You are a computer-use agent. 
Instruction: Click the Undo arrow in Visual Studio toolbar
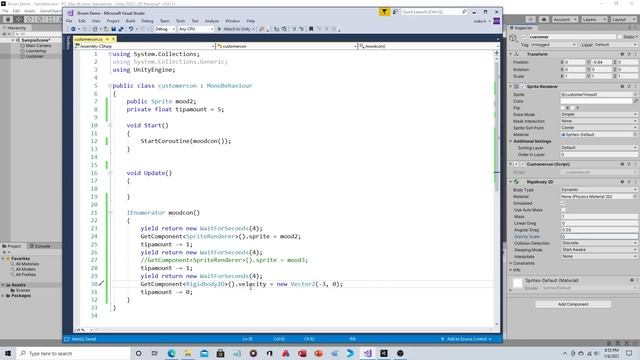coord(131,29)
